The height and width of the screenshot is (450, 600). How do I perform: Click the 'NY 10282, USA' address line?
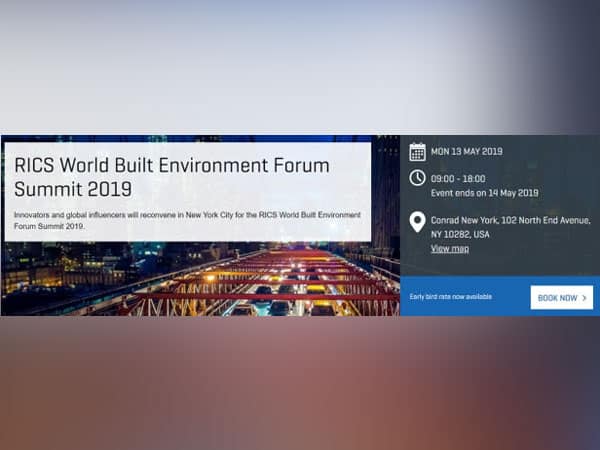(x=460, y=235)
